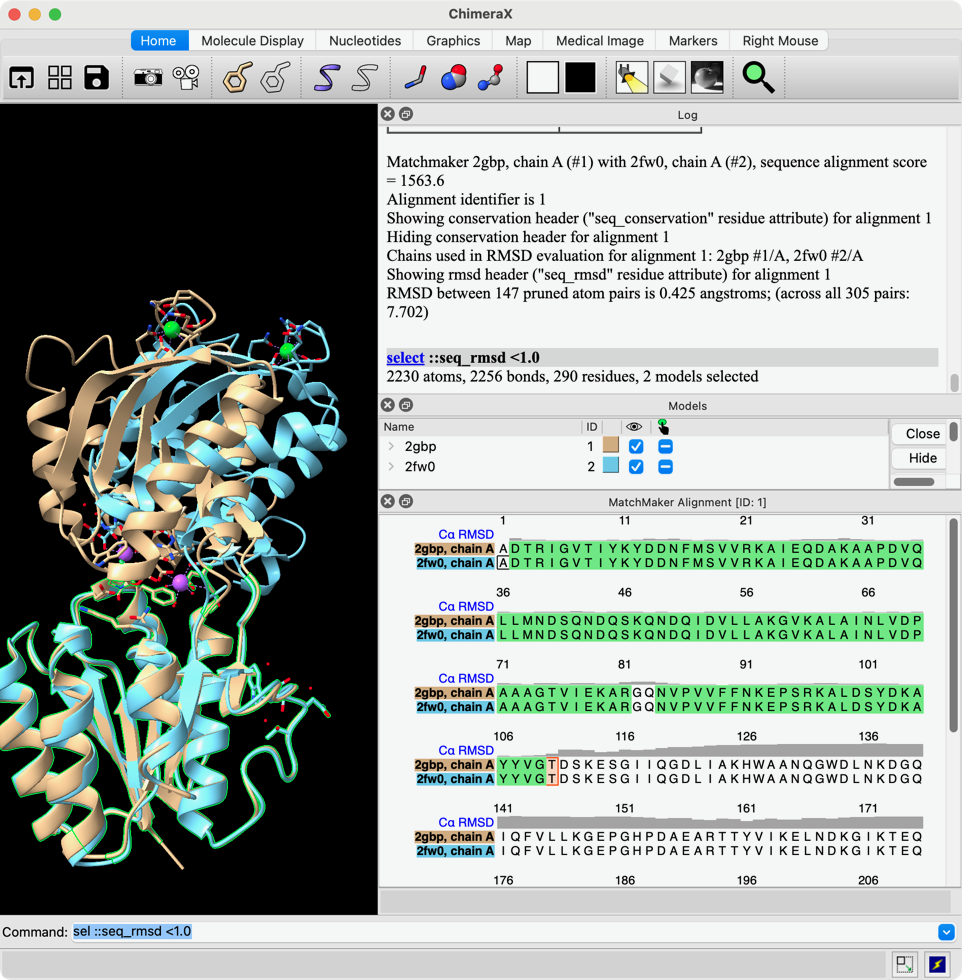Show atoms using the tan ring icon
This screenshot has height=980, width=962.
click(x=238, y=78)
